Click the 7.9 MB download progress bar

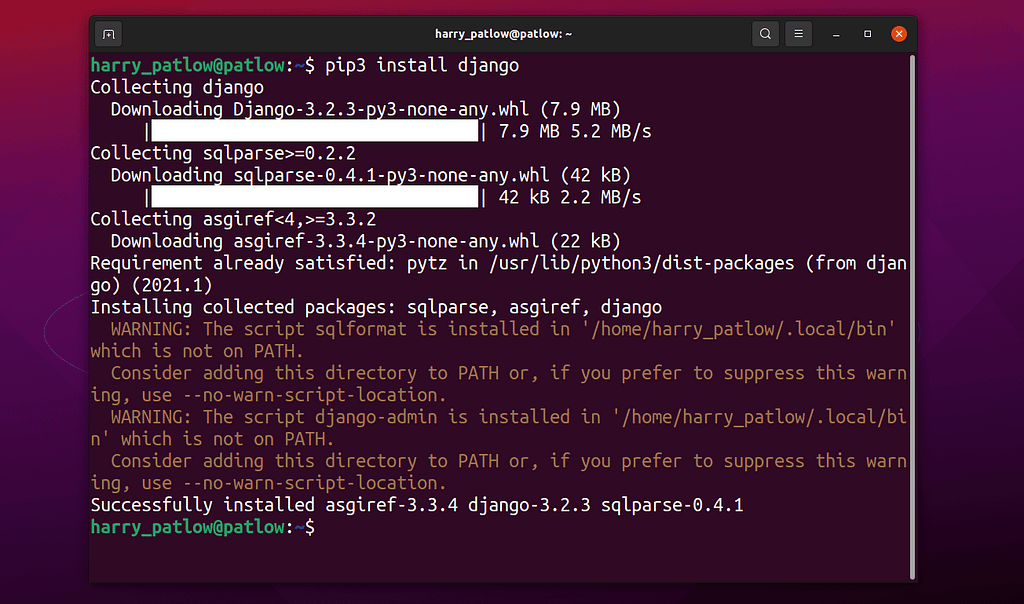point(315,131)
